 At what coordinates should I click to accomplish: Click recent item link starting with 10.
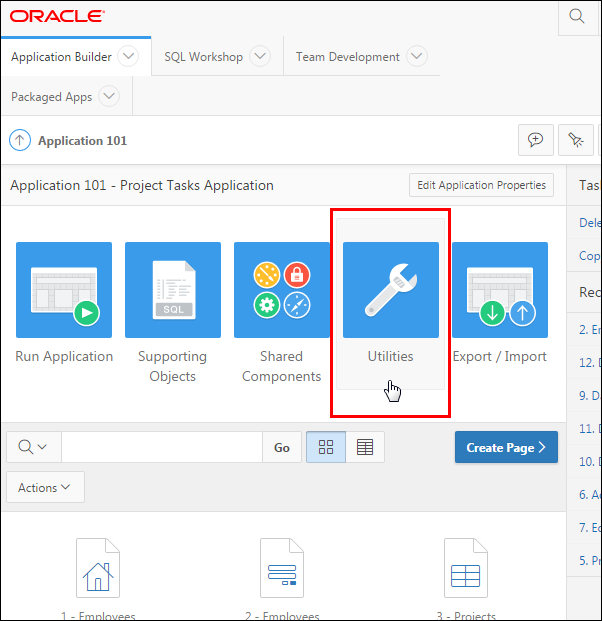590,461
